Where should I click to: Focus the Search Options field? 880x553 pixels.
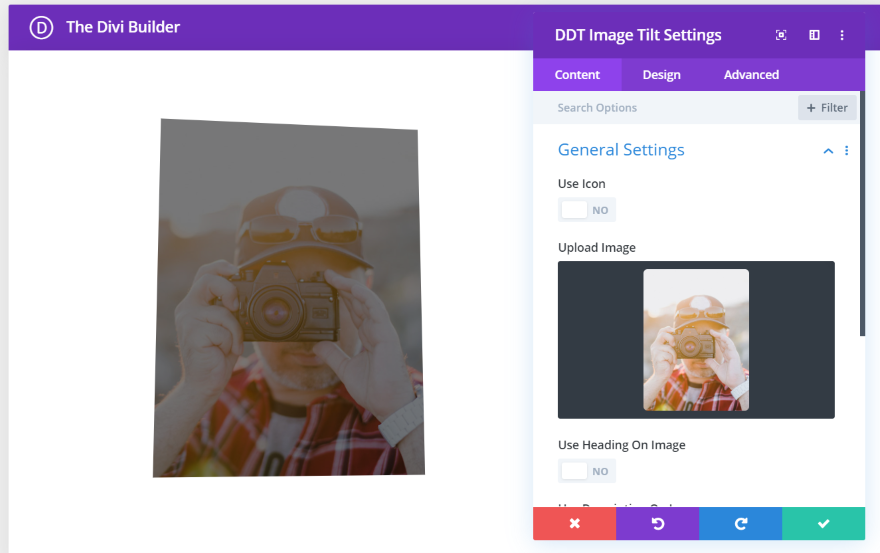pyautogui.click(x=665, y=108)
